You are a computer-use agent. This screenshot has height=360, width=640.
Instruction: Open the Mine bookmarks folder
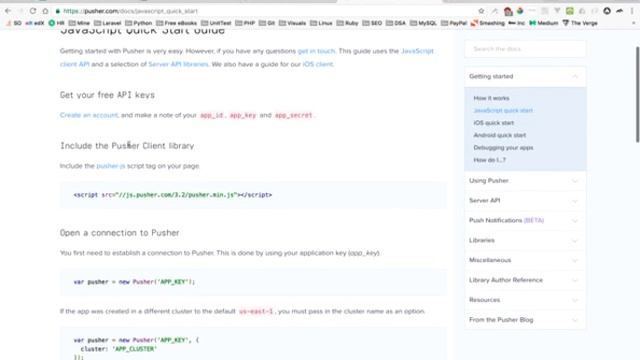(x=79, y=23)
